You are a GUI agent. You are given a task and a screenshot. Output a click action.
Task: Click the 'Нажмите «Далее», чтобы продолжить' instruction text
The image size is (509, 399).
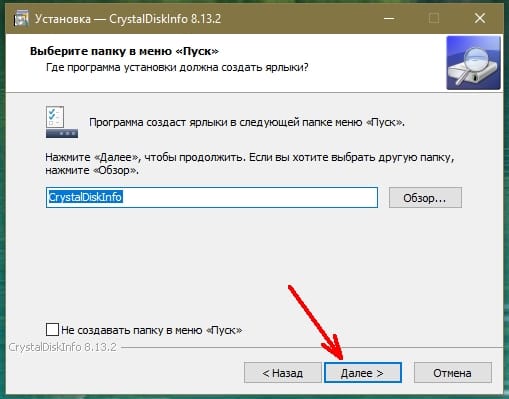tap(250, 164)
